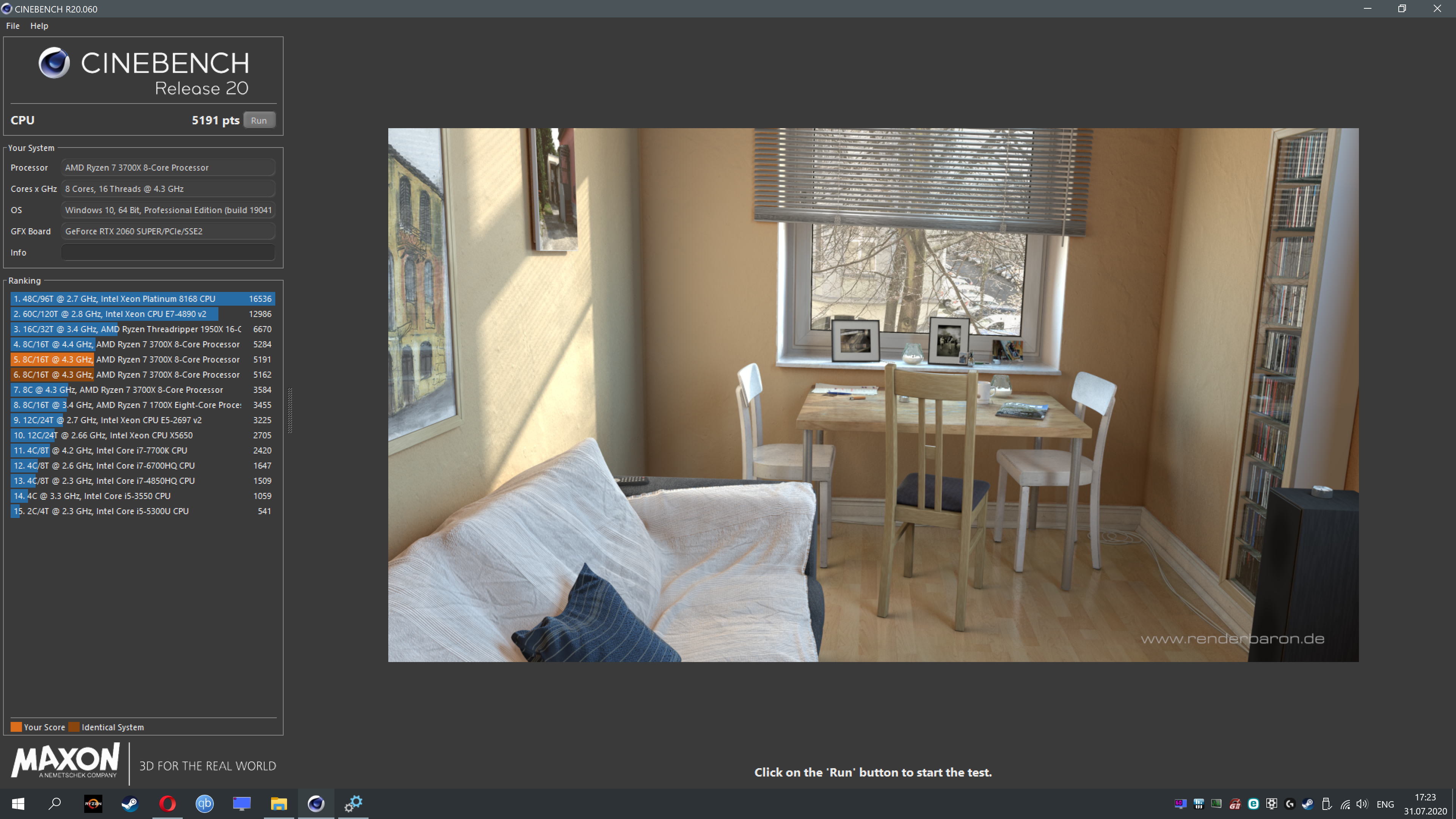Open the Help menu
This screenshot has height=819, width=1456.
click(39, 26)
